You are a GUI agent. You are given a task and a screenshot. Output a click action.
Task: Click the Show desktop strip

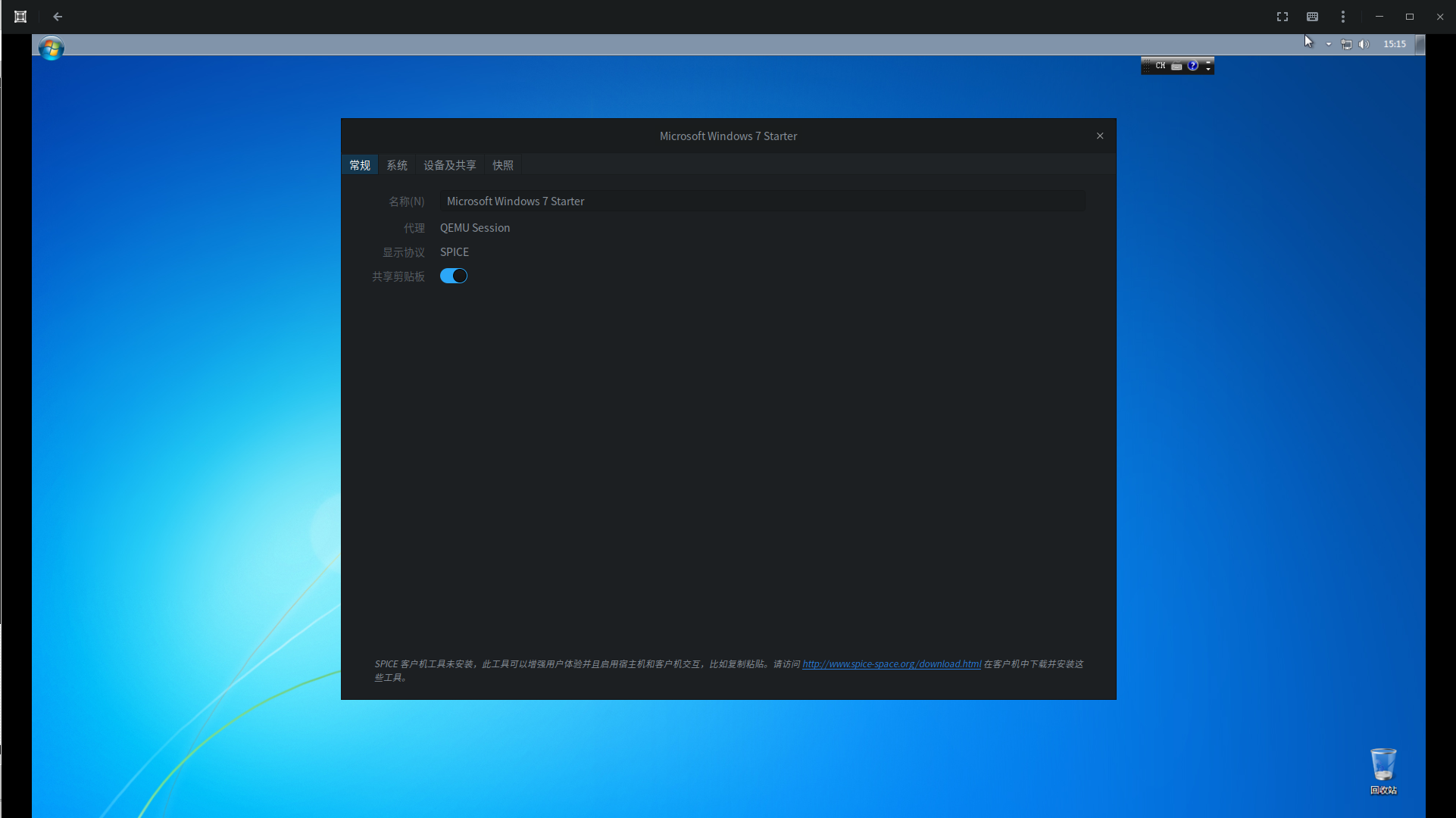[1420, 45]
